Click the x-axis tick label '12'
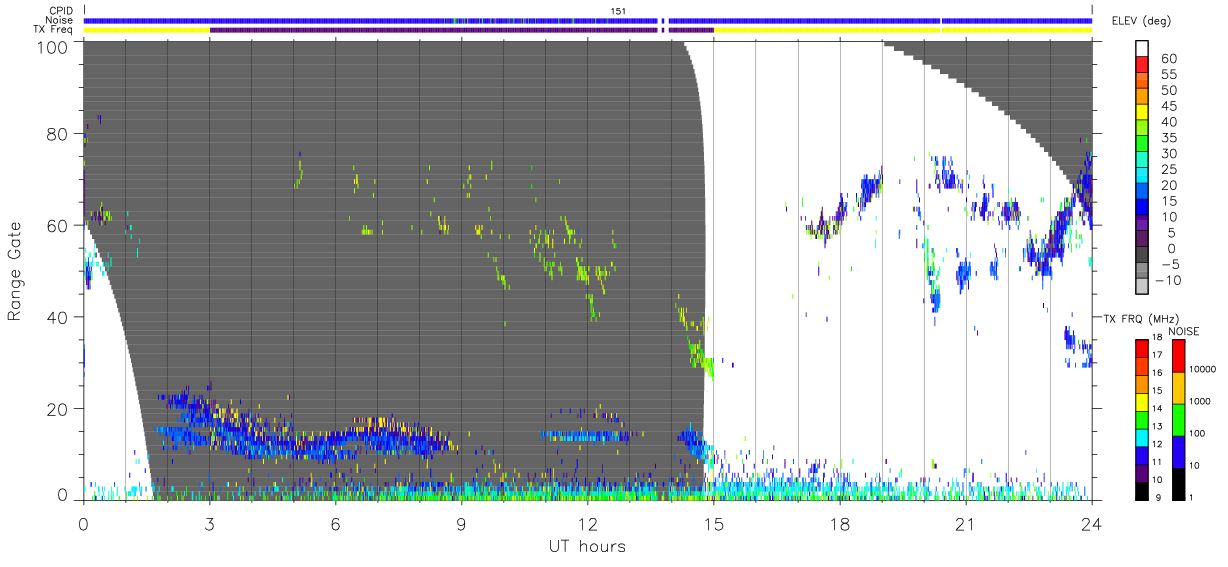The height and width of the screenshot is (567, 1228). (x=587, y=525)
